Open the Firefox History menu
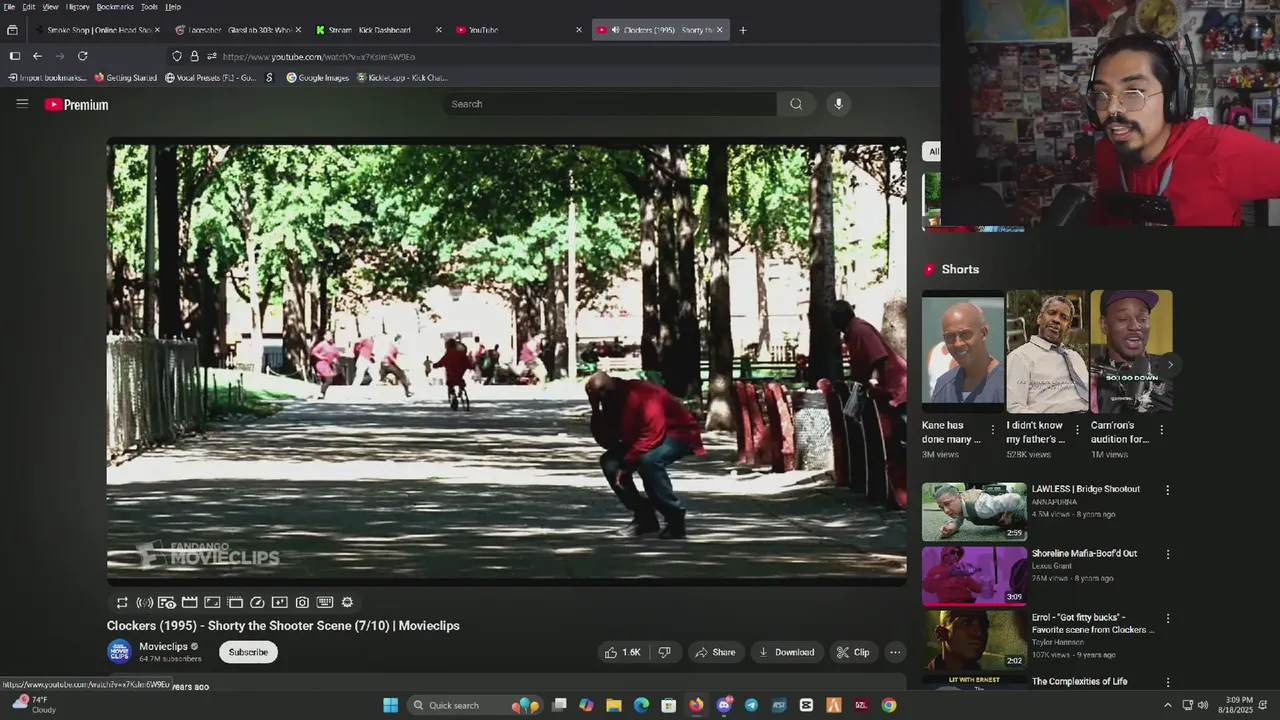The width and height of the screenshot is (1280, 720). 77,7
